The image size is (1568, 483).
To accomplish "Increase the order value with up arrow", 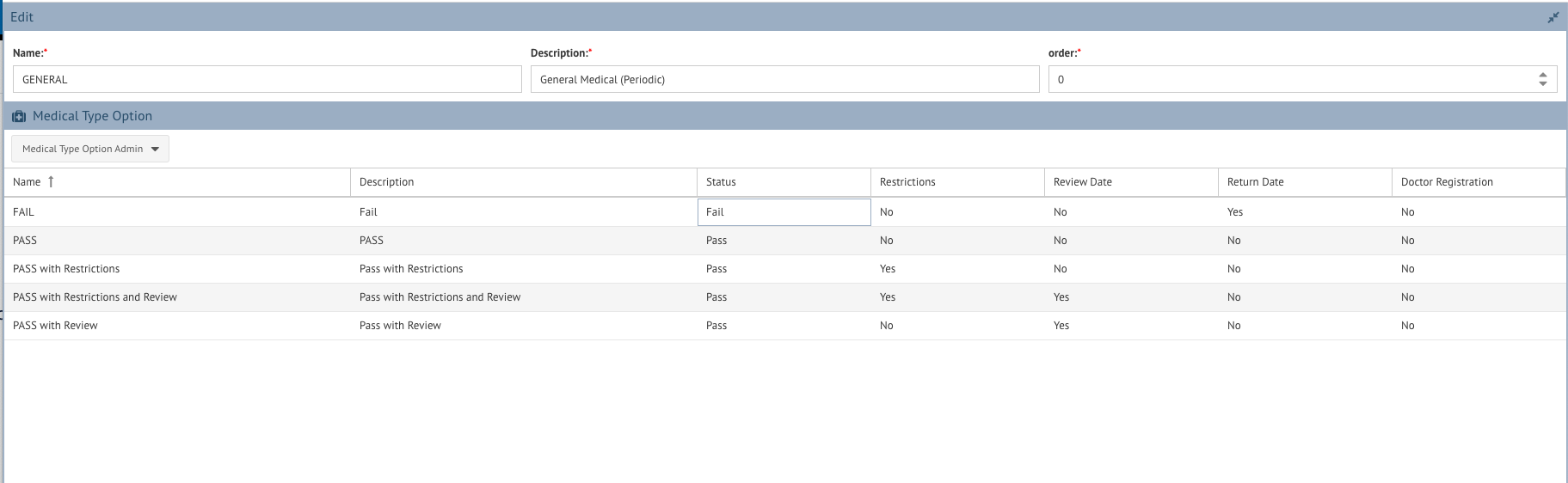I will [1542, 75].
